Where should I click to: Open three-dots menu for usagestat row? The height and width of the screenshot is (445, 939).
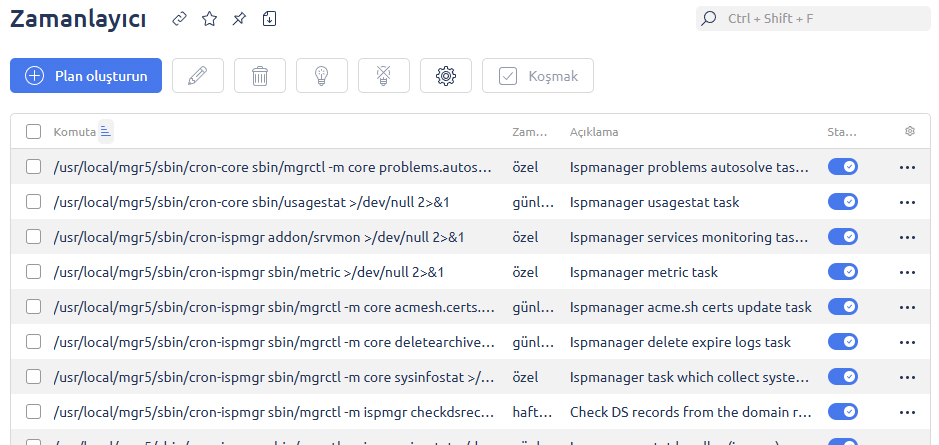pyautogui.click(x=907, y=202)
